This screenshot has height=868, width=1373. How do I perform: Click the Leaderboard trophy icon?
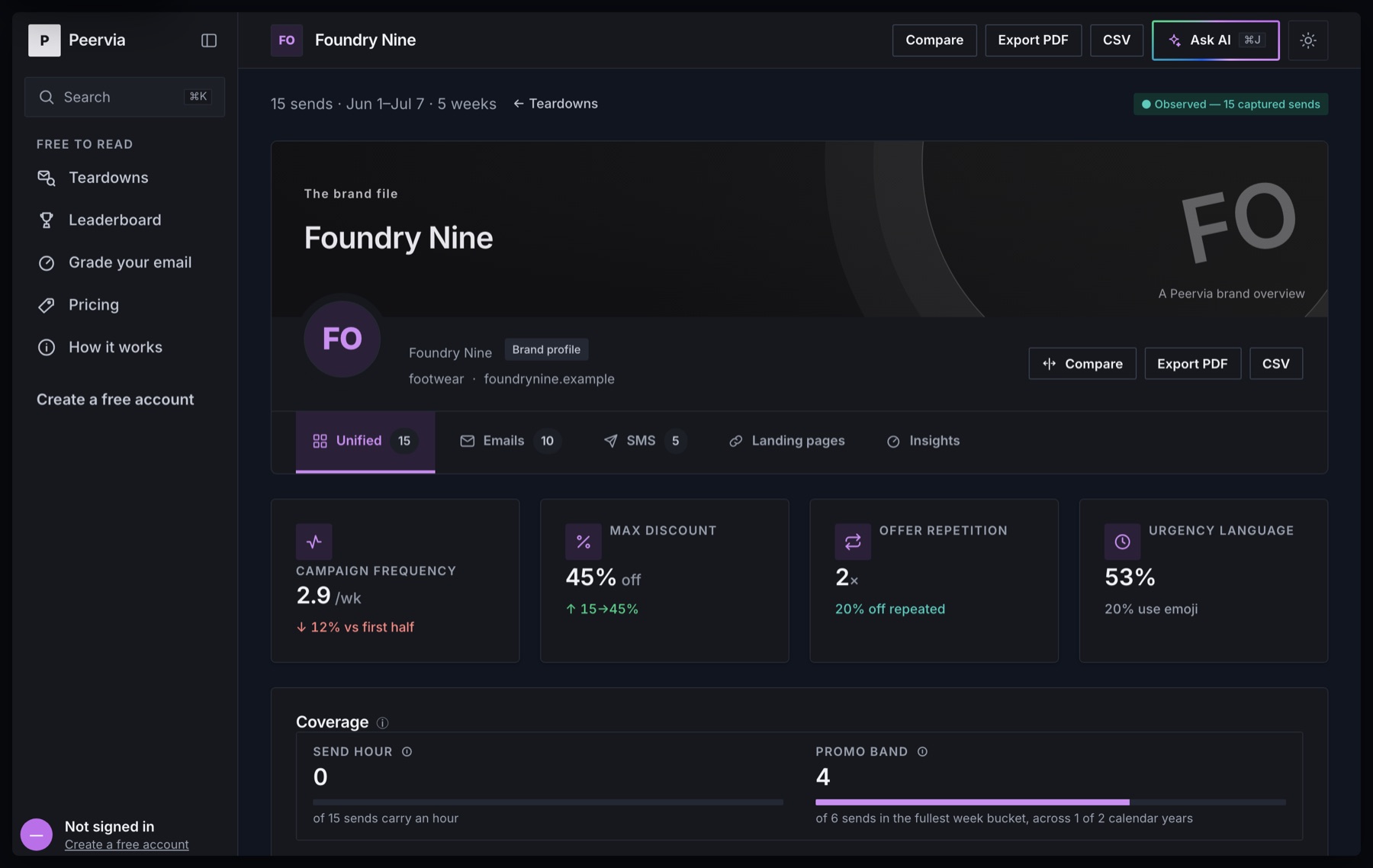(x=47, y=220)
